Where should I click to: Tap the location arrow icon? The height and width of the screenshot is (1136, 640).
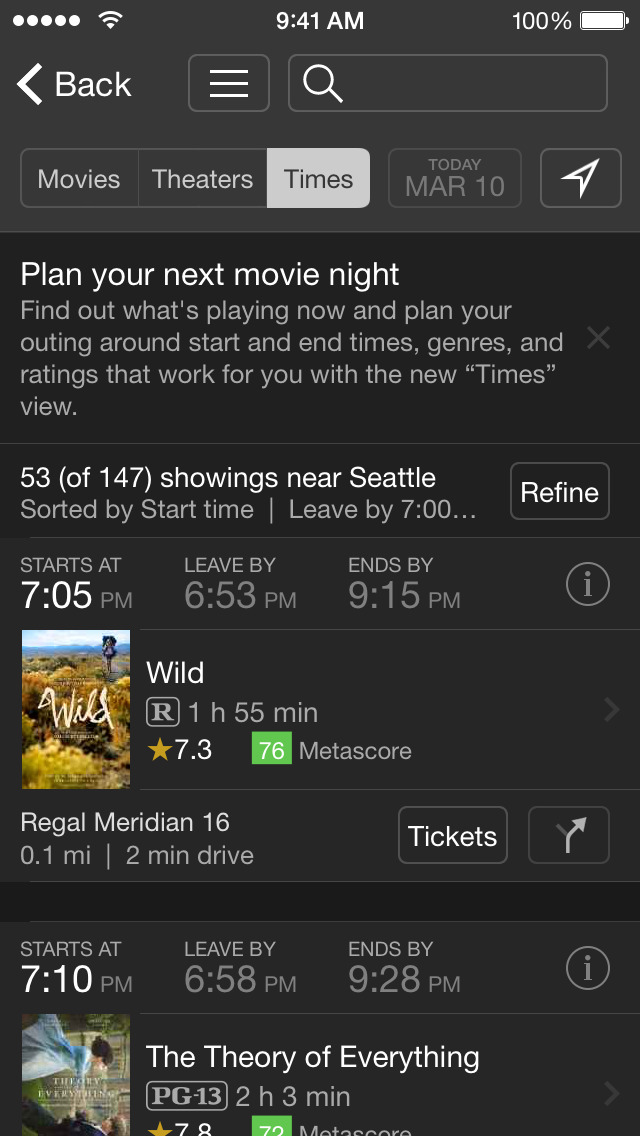click(580, 178)
